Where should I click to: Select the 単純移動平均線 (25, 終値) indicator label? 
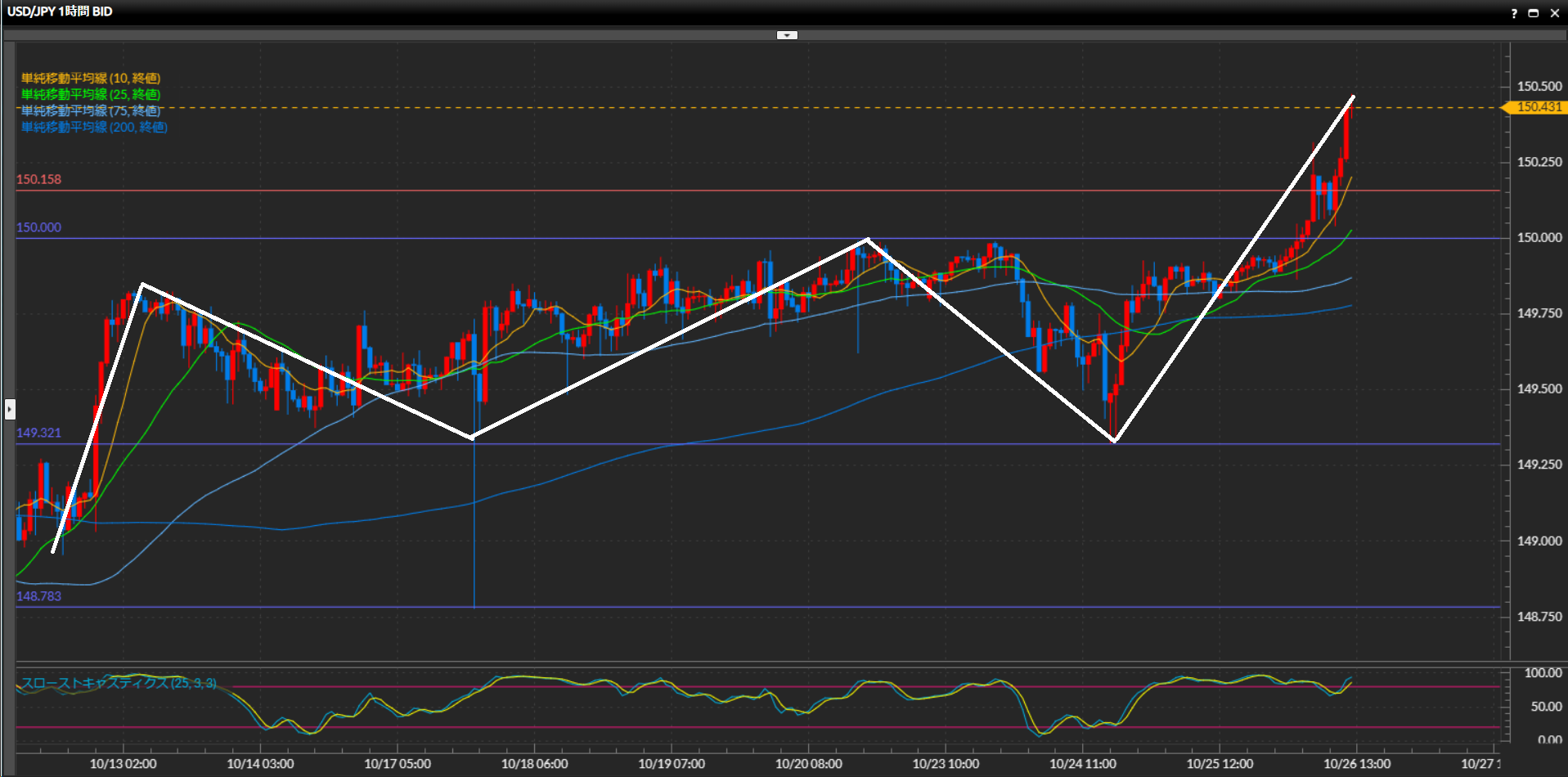point(91,94)
